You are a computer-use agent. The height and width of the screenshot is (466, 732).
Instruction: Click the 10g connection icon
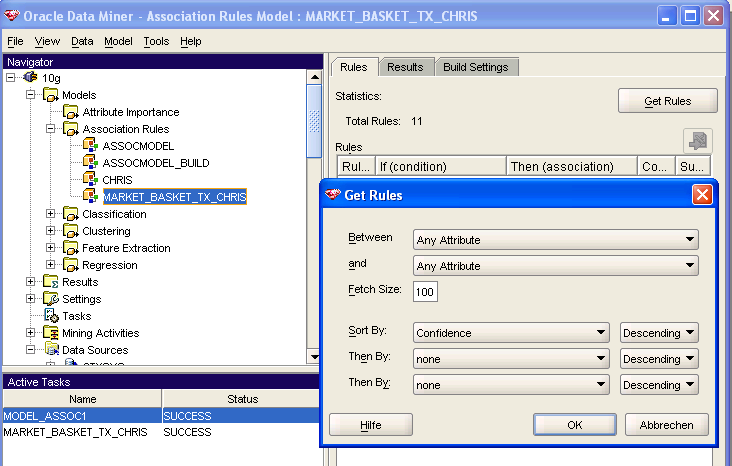point(30,77)
